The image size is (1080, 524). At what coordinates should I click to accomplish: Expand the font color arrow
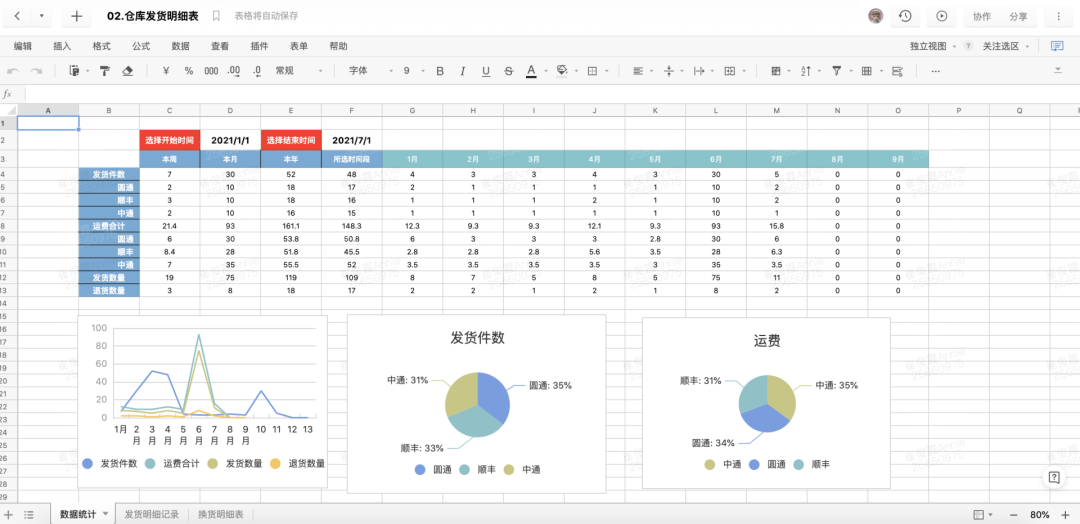coord(546,71)
